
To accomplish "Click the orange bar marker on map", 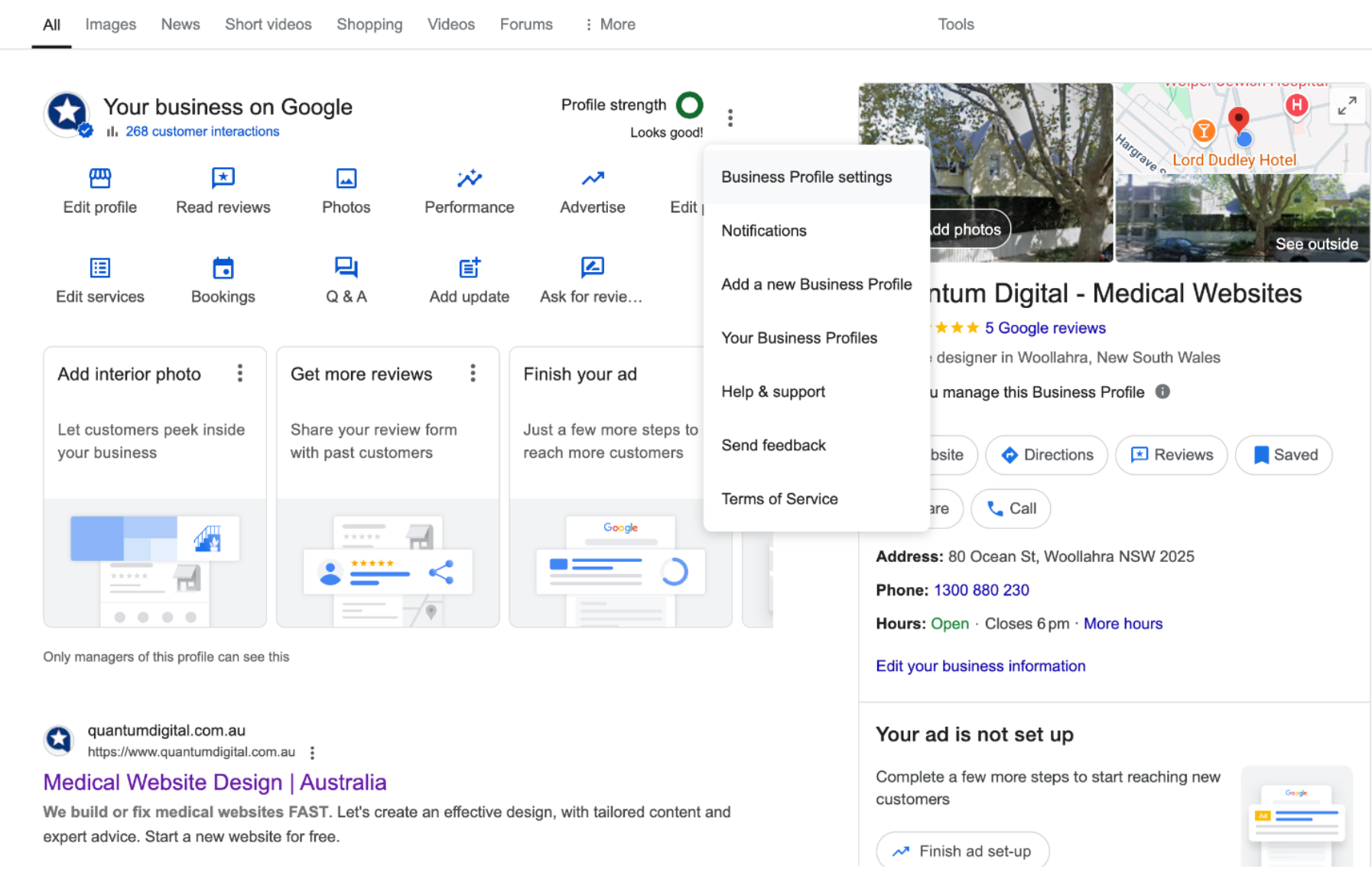I will (1204, 131).
